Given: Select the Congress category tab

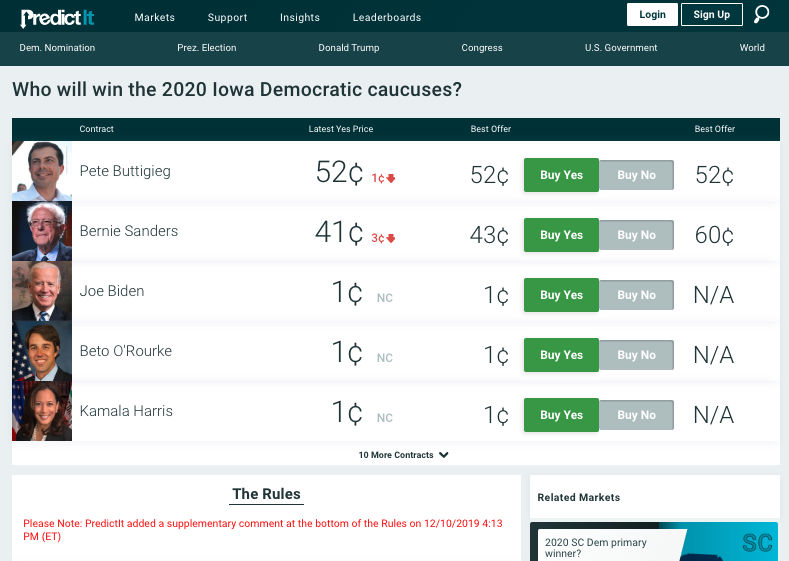Looking at the screenshot, I should (482, 48).
